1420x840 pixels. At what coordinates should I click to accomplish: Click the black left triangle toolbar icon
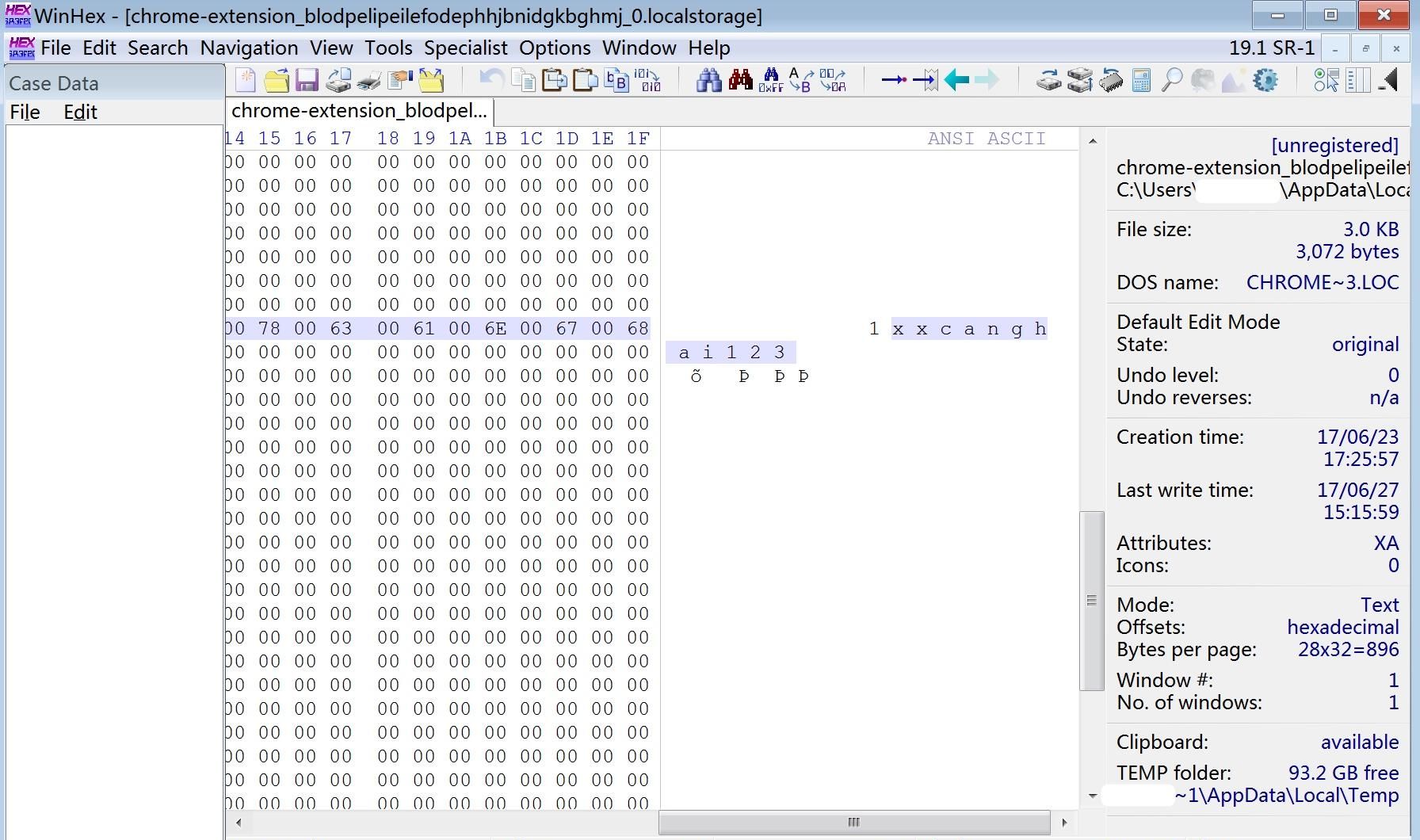(1388, 80)
